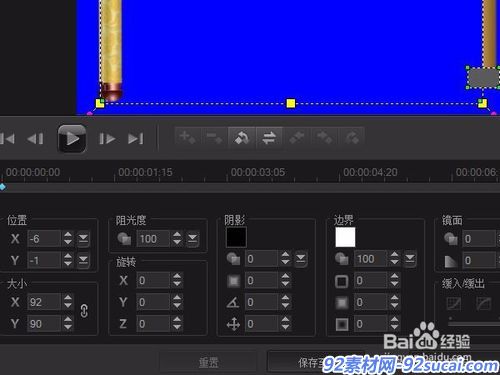The width and height of the screenshot is (500, 375).
Task: Select the gray rectangle object in preview
Action: (483, 77)
